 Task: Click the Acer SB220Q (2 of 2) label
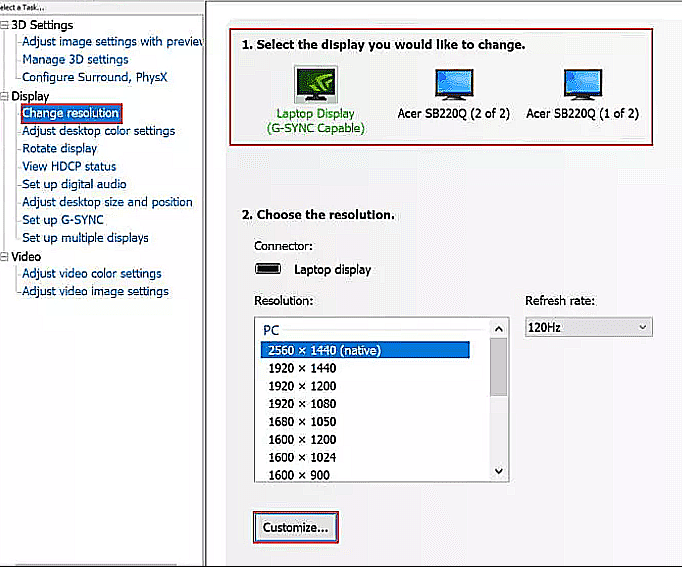pos(454,113)
